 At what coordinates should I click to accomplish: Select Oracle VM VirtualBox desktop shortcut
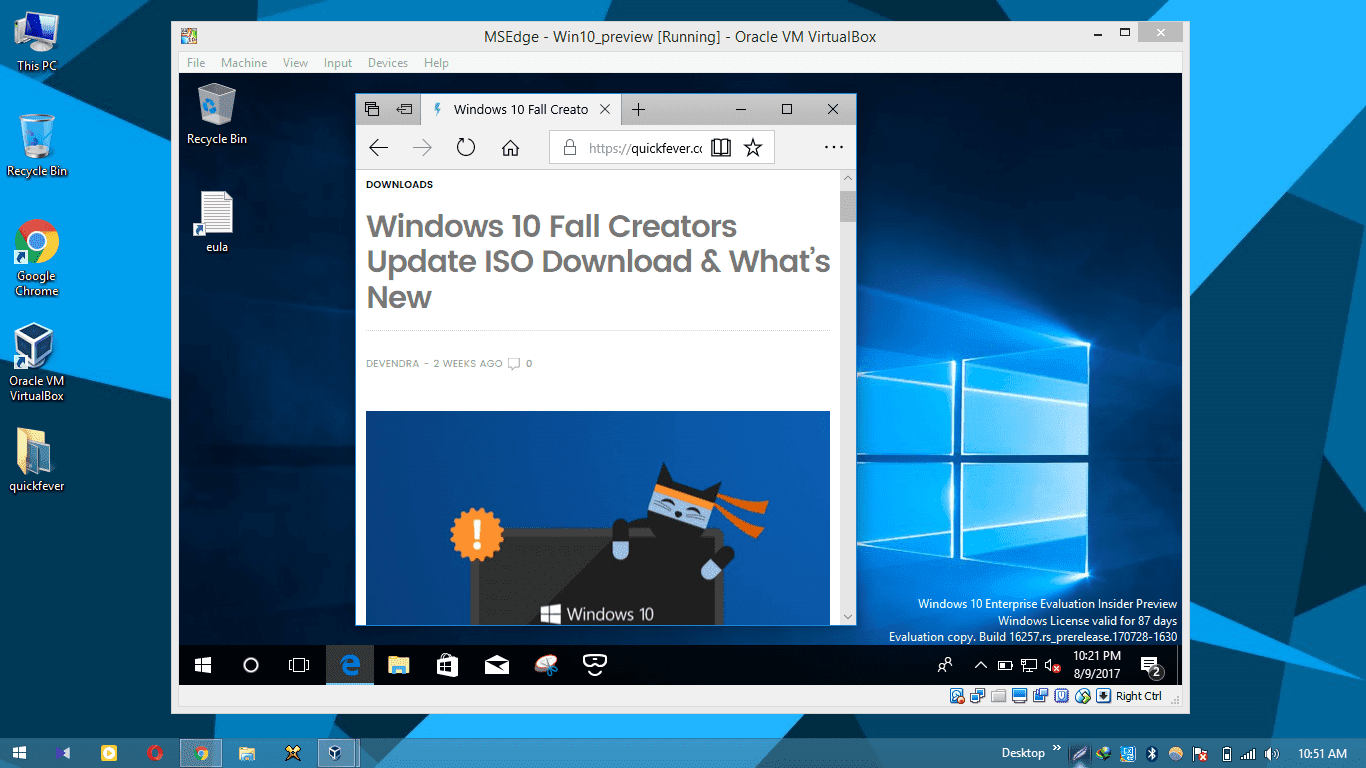[37, 363]
